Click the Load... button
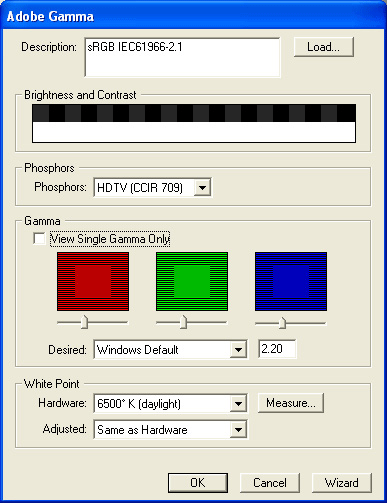The height and width of the screenshot is (503, 387). [324, 47]
